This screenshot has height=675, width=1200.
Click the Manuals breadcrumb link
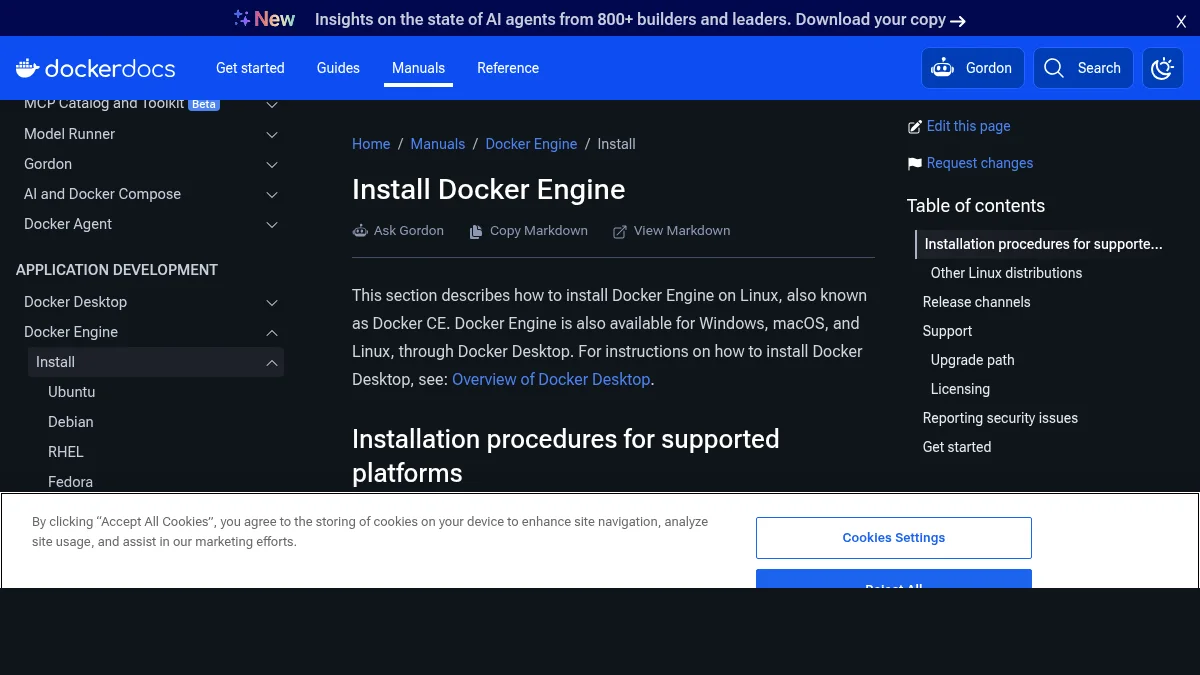tap(438, 144)
